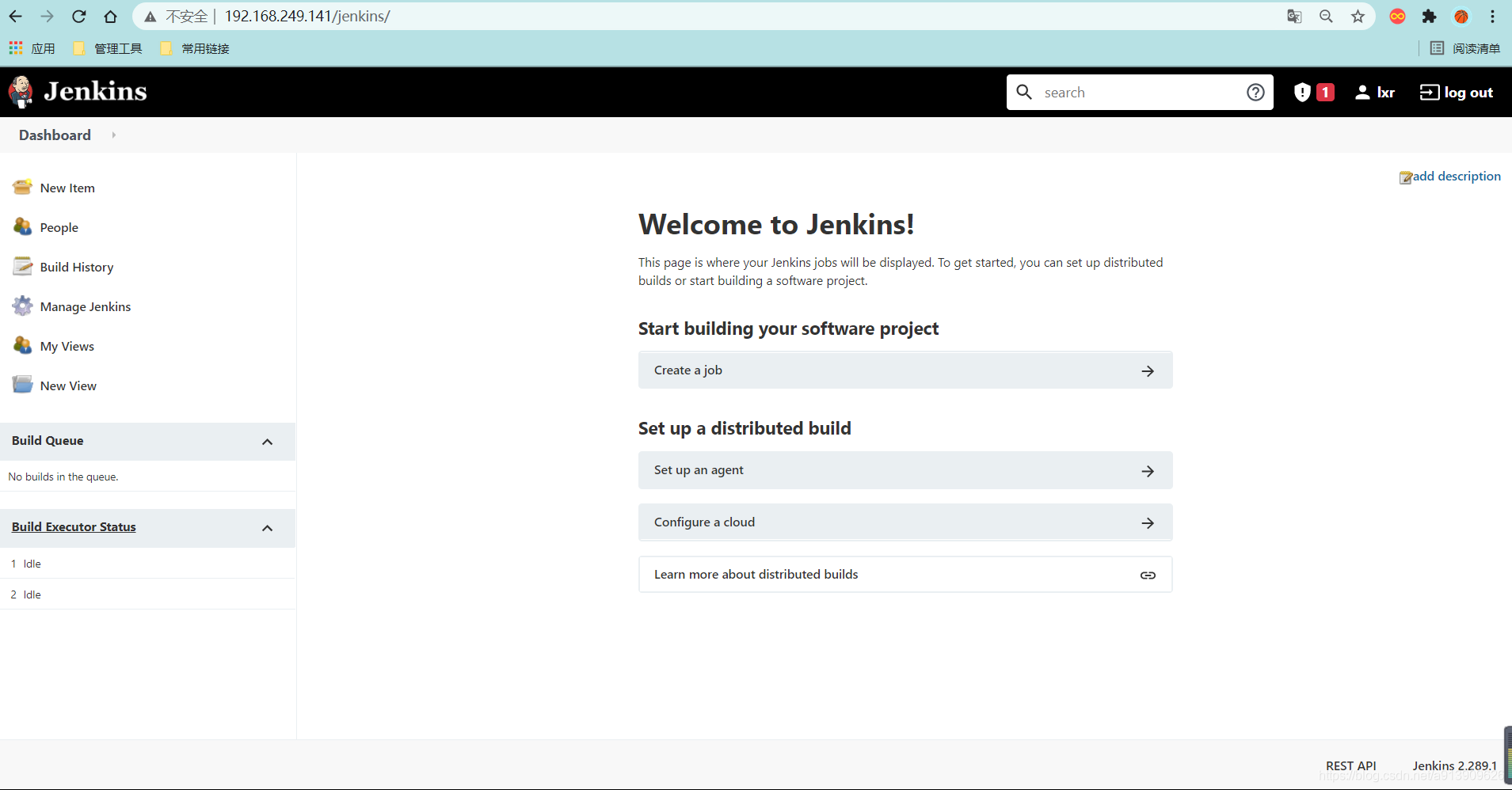This screenshot has width=1512, height=790.
Task: Click the Jenkins butler logo icon
Action: tap(21, 92)
